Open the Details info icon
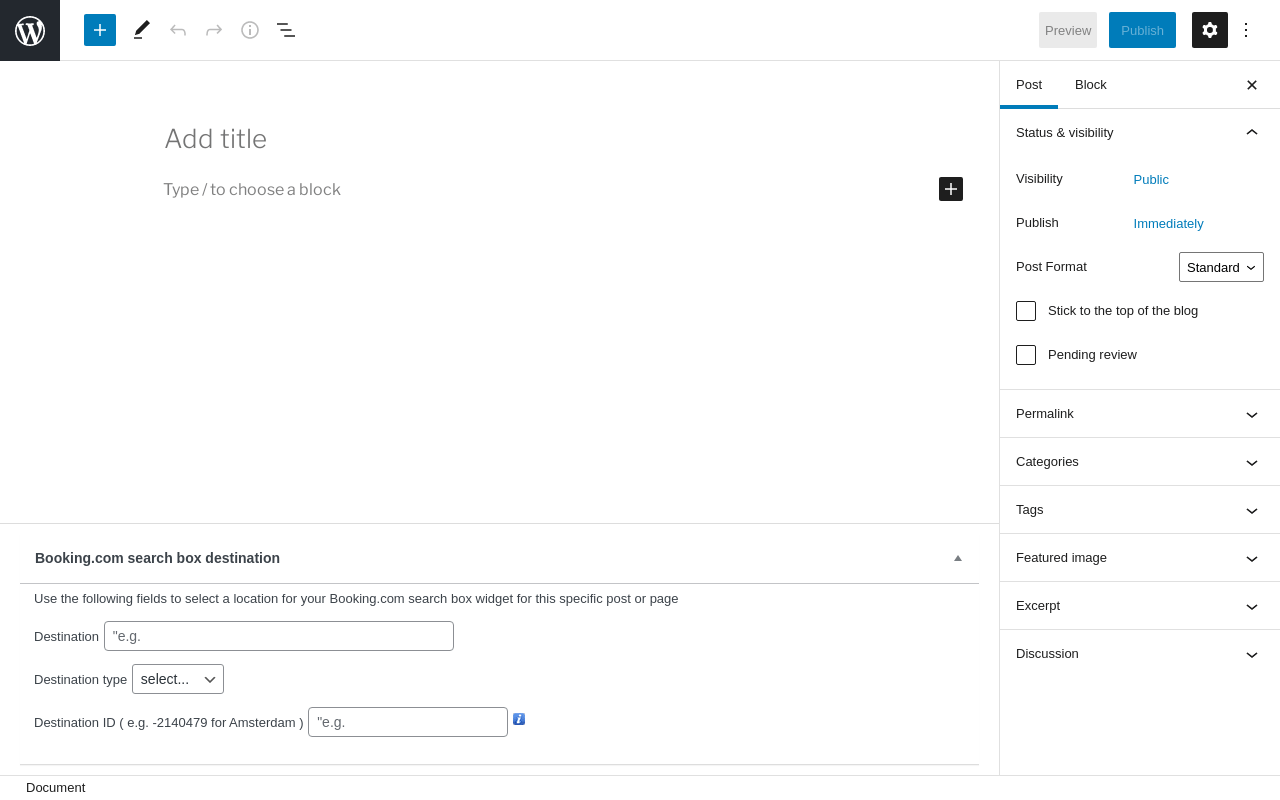 [x=250, y=30]
